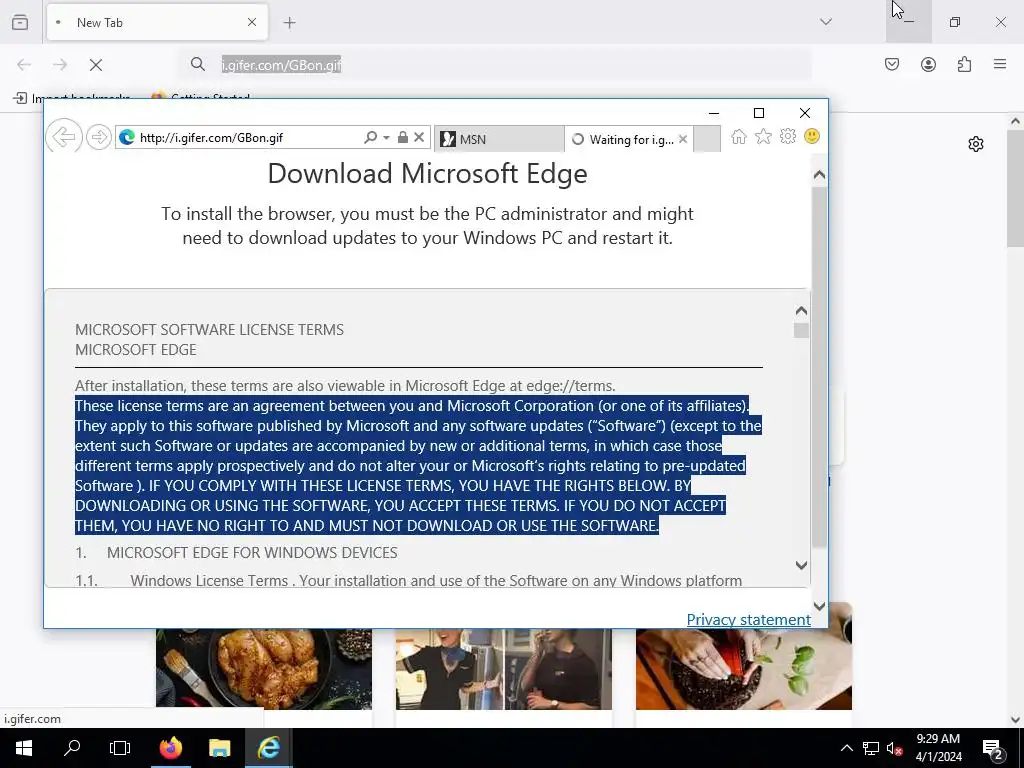Viewport: 1024px width, 768px height.
Task: Click the Firefox forward arrow
Action: pos(60,65)
